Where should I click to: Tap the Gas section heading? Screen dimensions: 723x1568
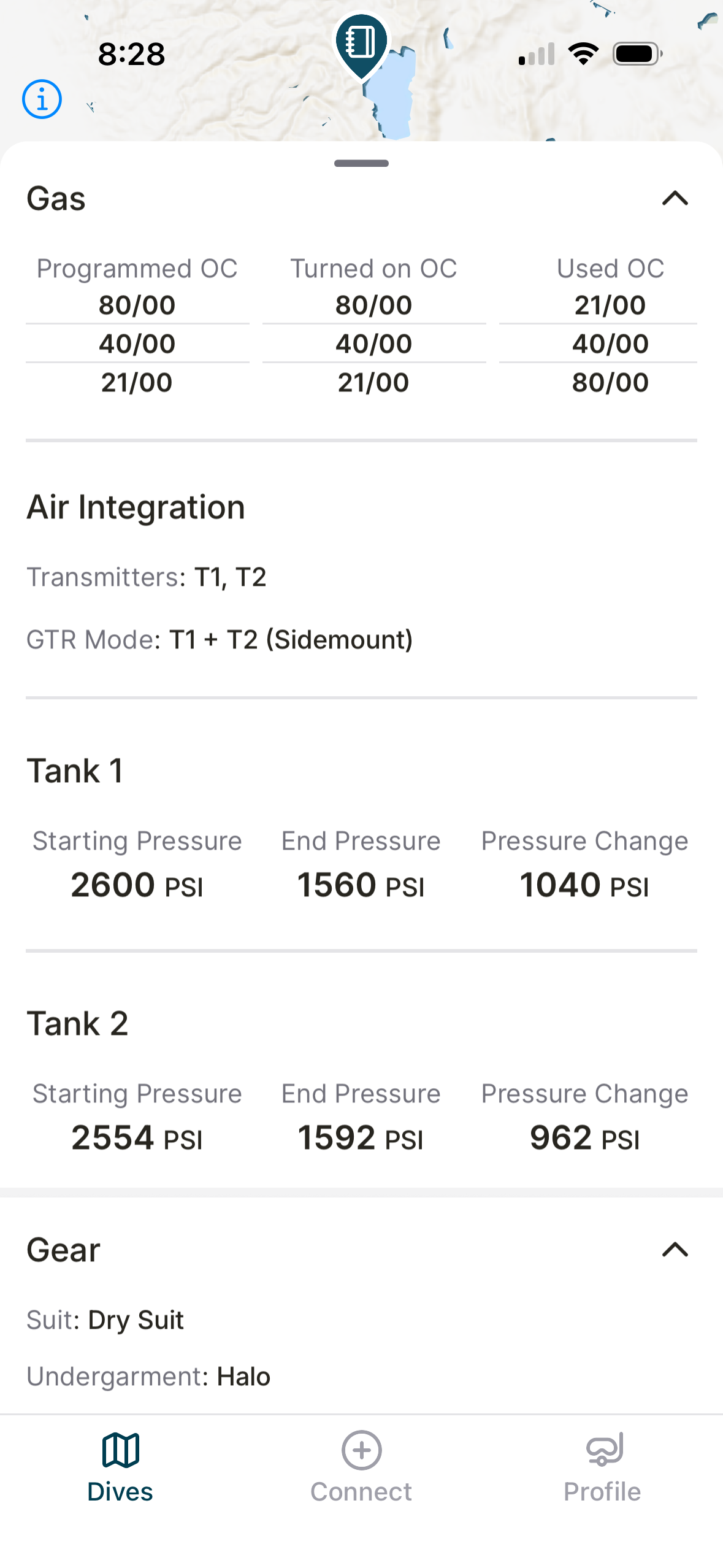pos(56,199)
